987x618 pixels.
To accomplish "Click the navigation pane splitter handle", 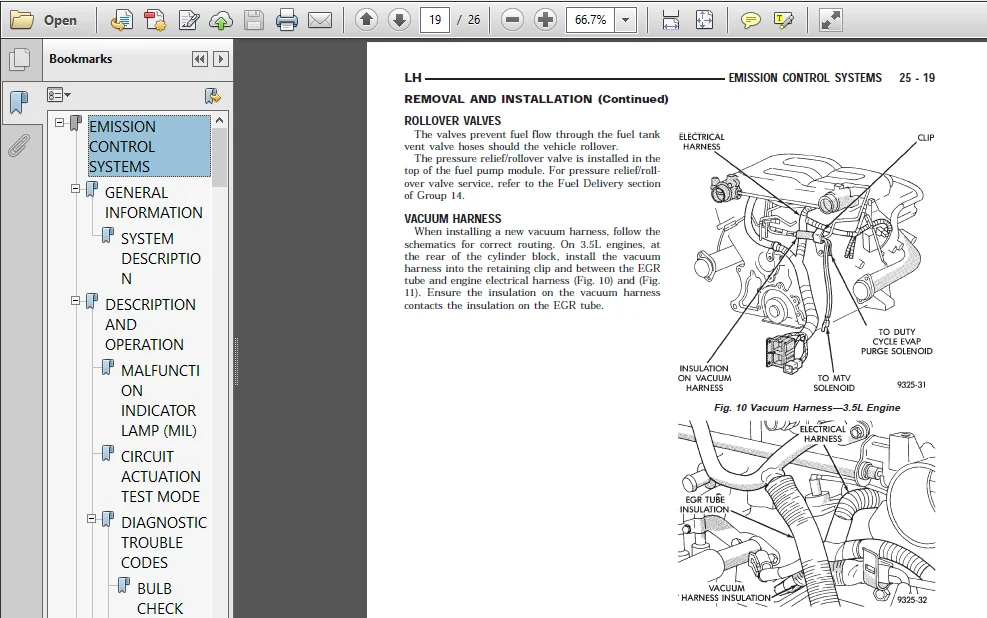I will click(237, 361).
